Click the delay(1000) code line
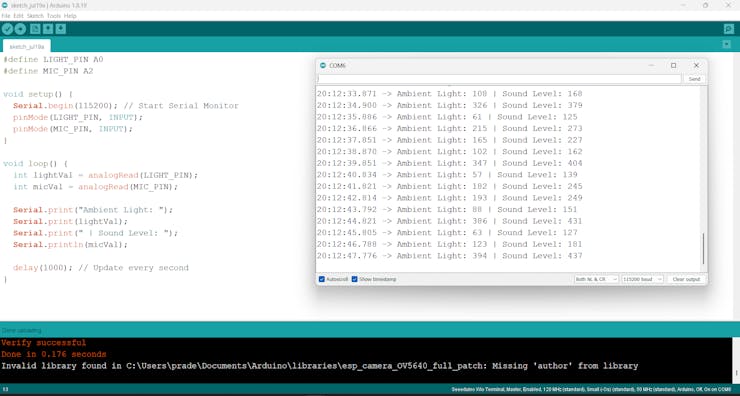 pos(101,268)
